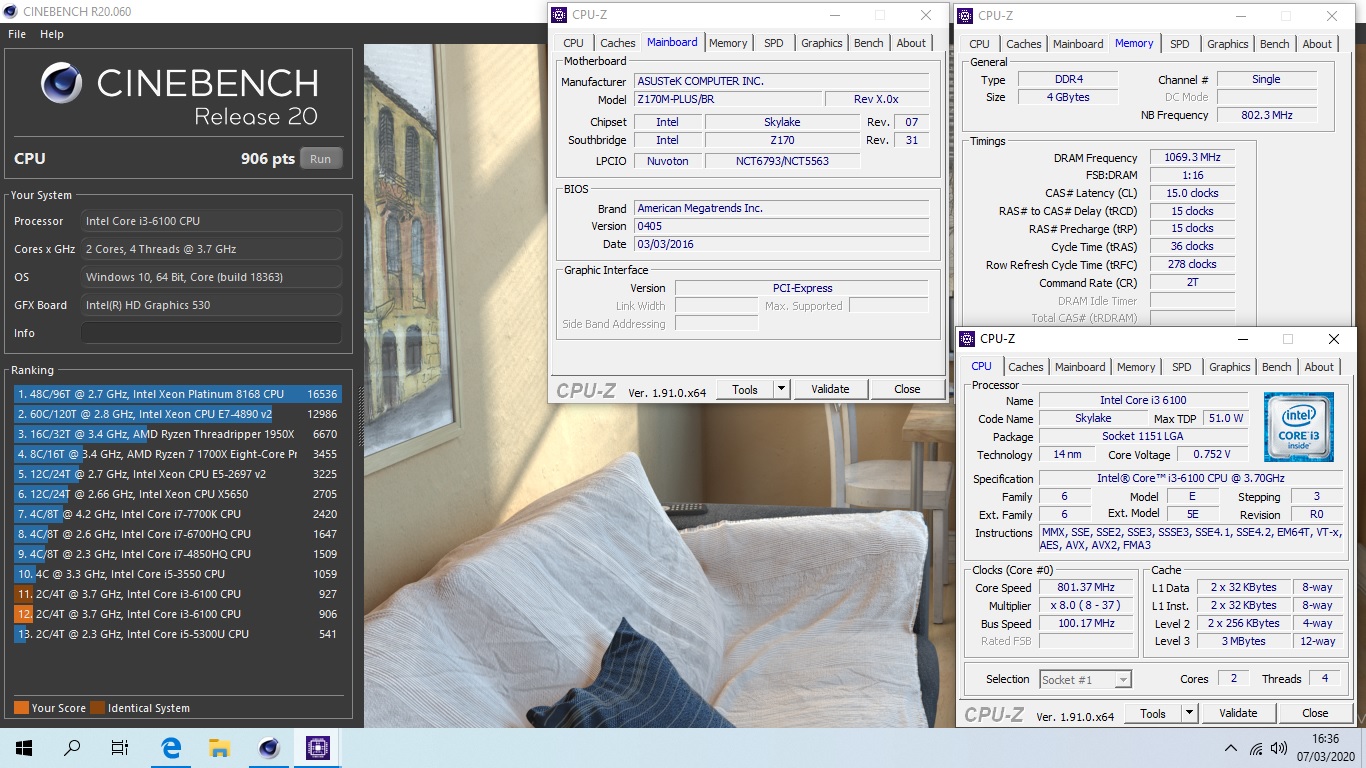Open Caches tab in CPU window of CPU-Z
The image size is (1366, 768).
[1026, 367]
